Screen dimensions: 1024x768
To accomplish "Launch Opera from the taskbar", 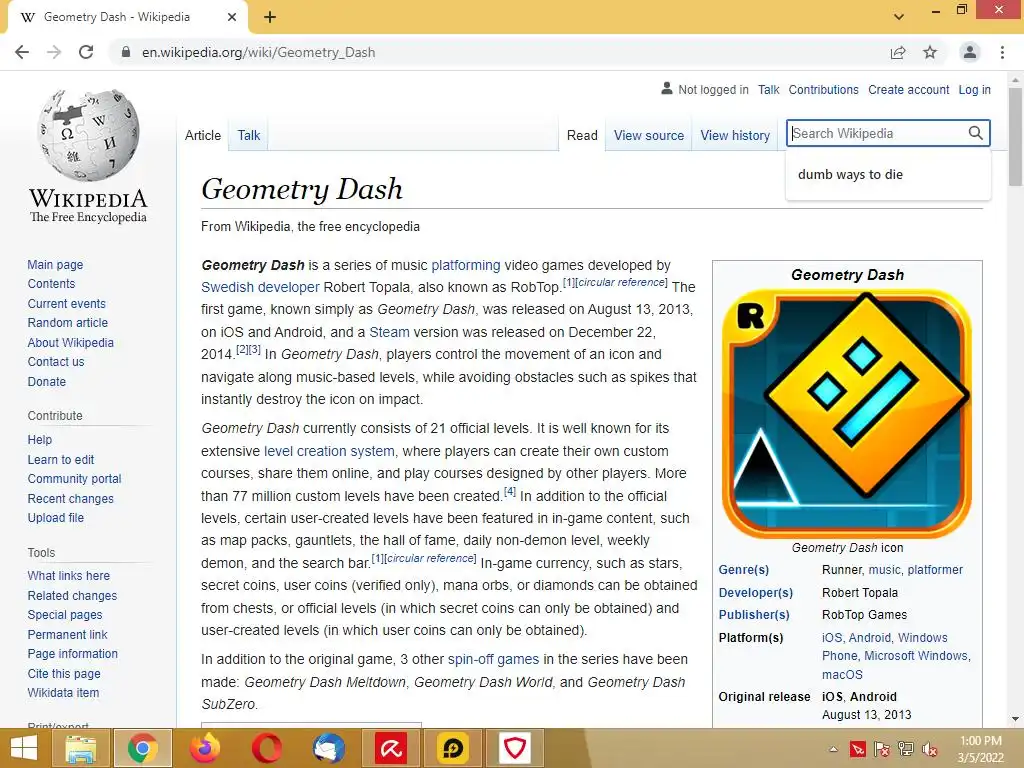I will pos(266,748).
